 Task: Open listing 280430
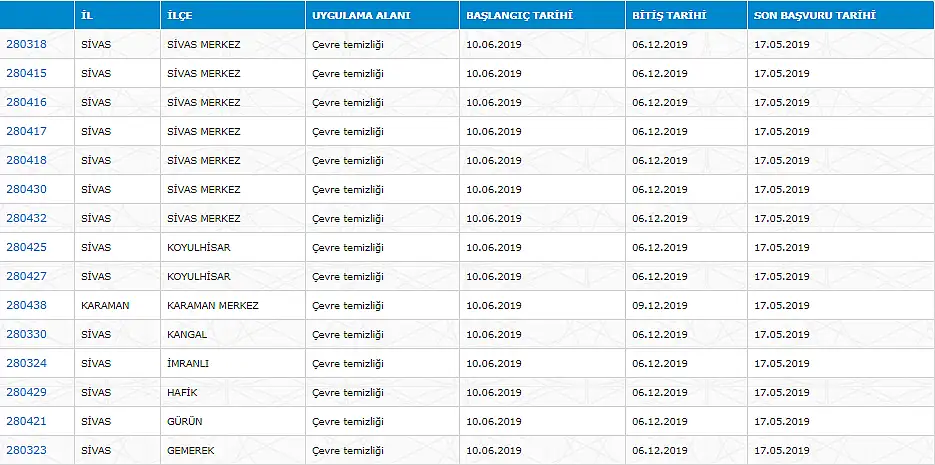(x=26, y=189)
